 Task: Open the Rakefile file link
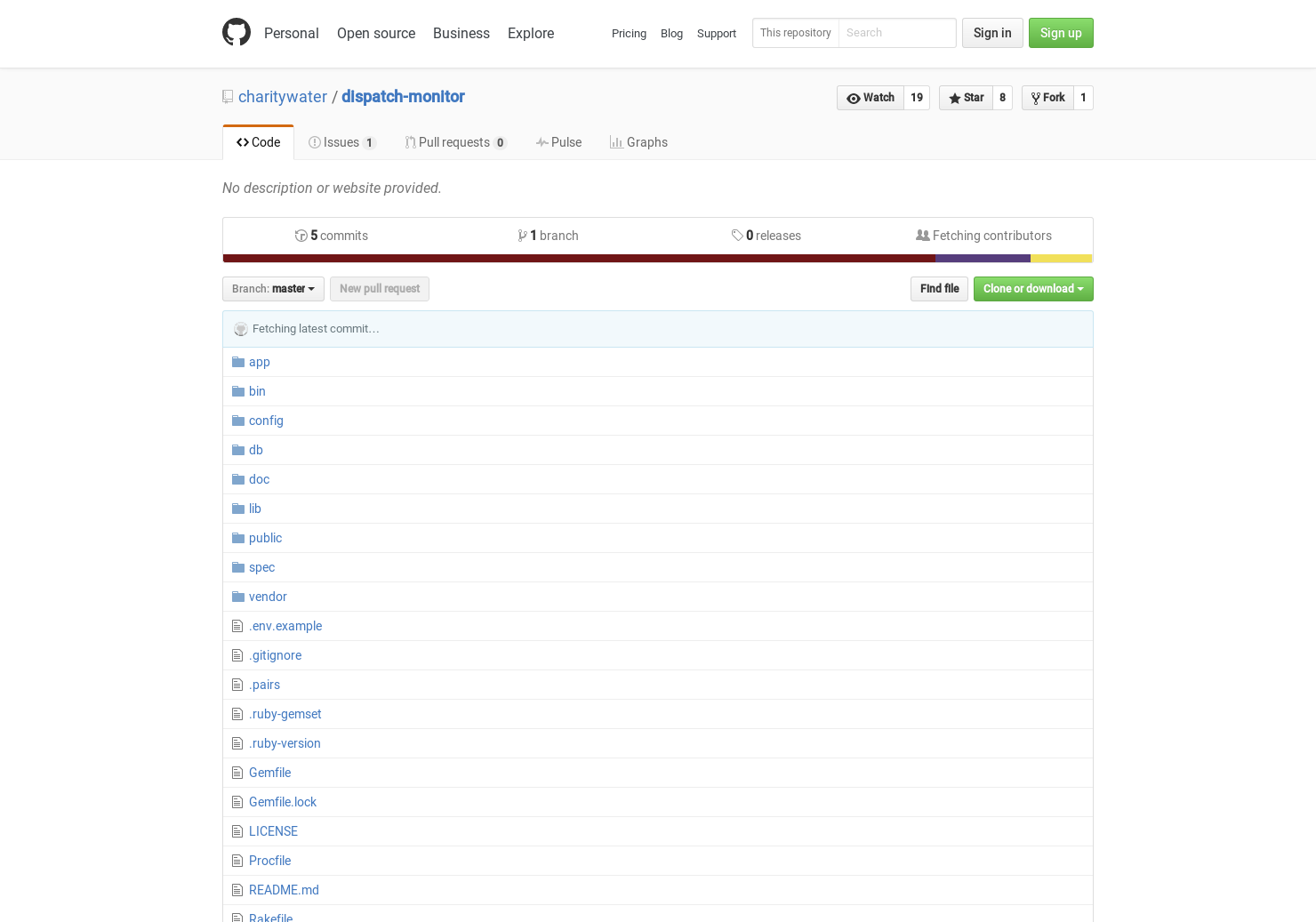click(270, 917)
